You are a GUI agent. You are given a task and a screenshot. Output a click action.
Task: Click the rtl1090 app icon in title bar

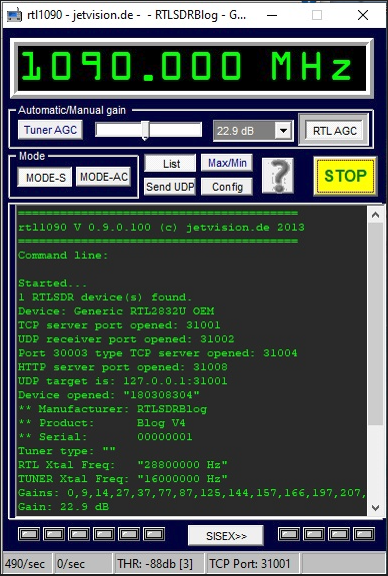pos(14,15)
